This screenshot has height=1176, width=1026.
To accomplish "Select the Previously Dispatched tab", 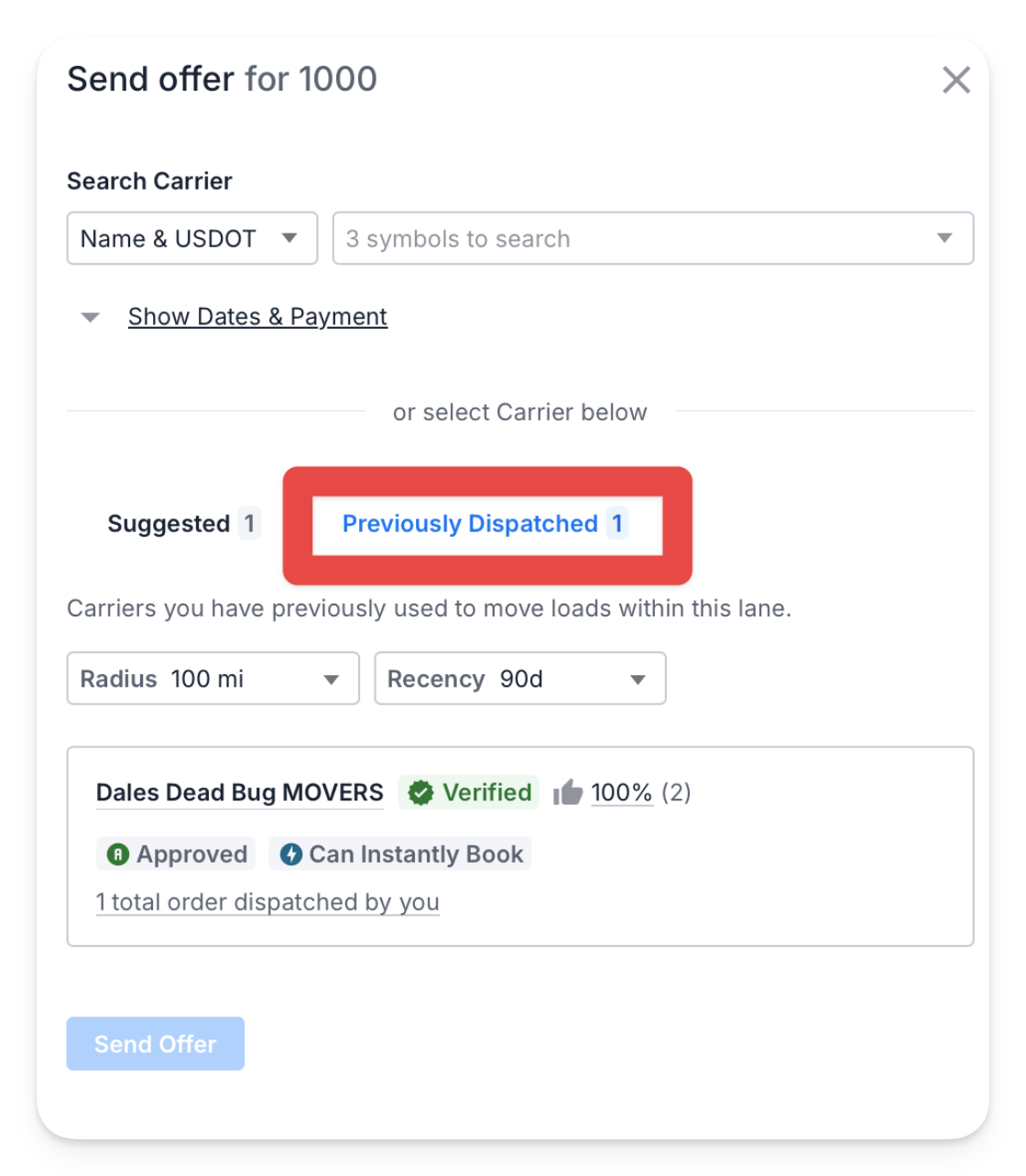I will click(x=486, y=524).
